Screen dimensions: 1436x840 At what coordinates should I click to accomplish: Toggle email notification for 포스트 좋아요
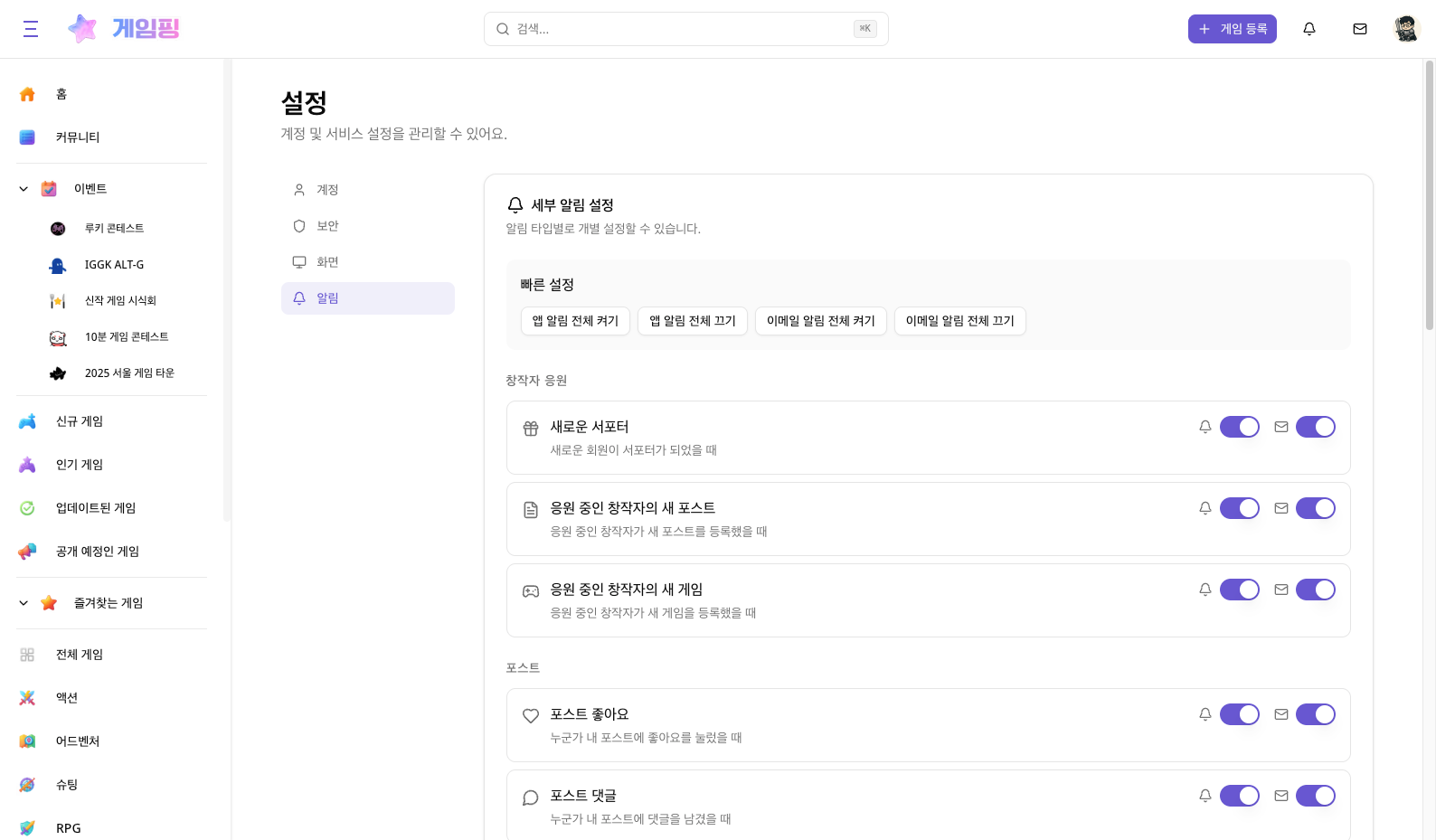click(1316, 714)
